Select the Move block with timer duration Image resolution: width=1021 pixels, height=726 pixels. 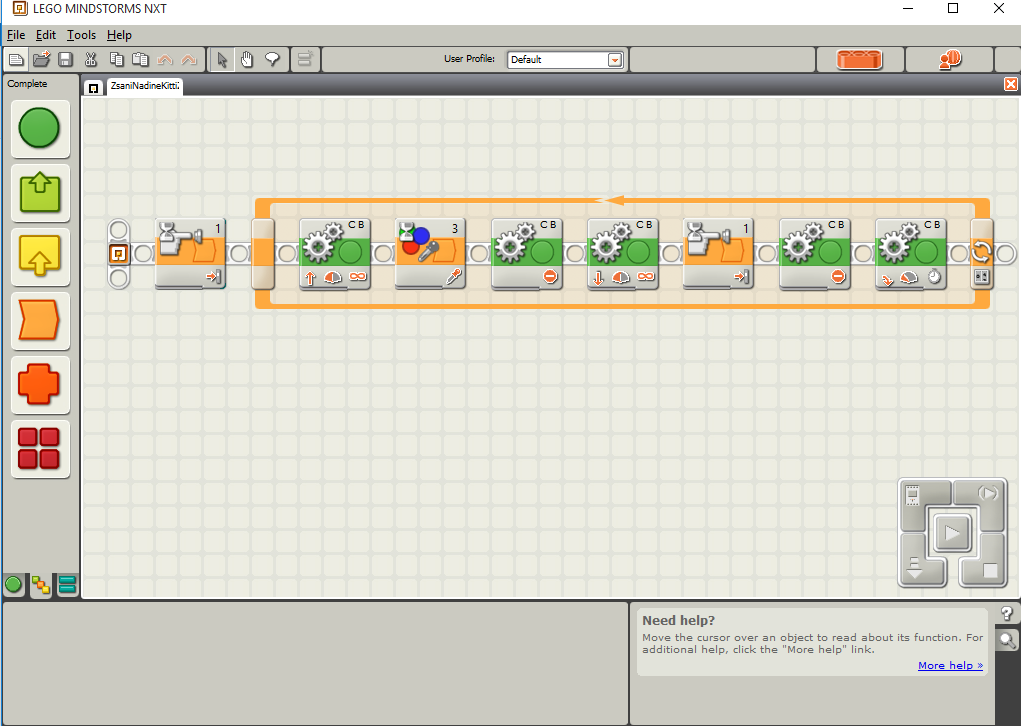point(910,253)
